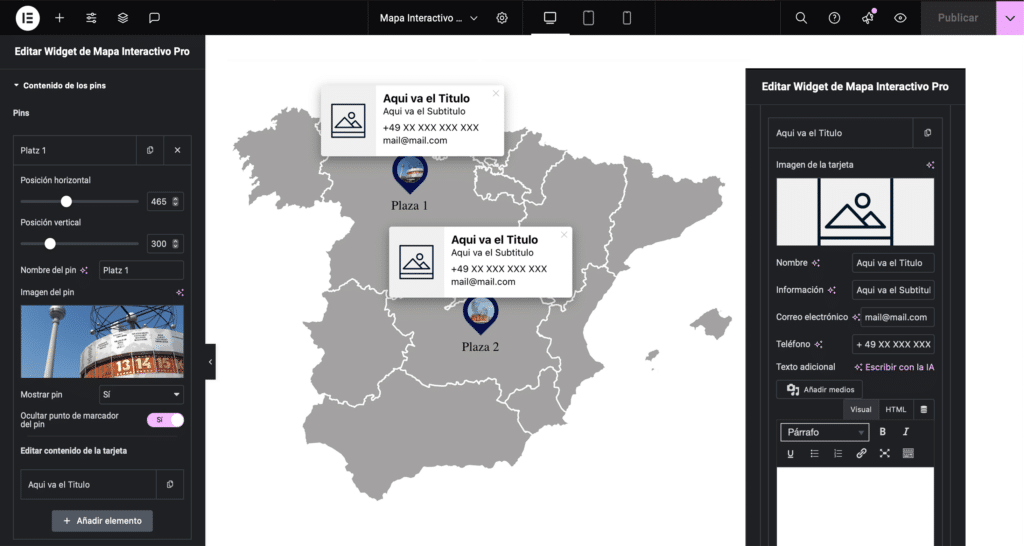Click the card image placeholder thumbnail
Image resolution: width=1024 pixels, height=546 pixels.
pos(855,212)
